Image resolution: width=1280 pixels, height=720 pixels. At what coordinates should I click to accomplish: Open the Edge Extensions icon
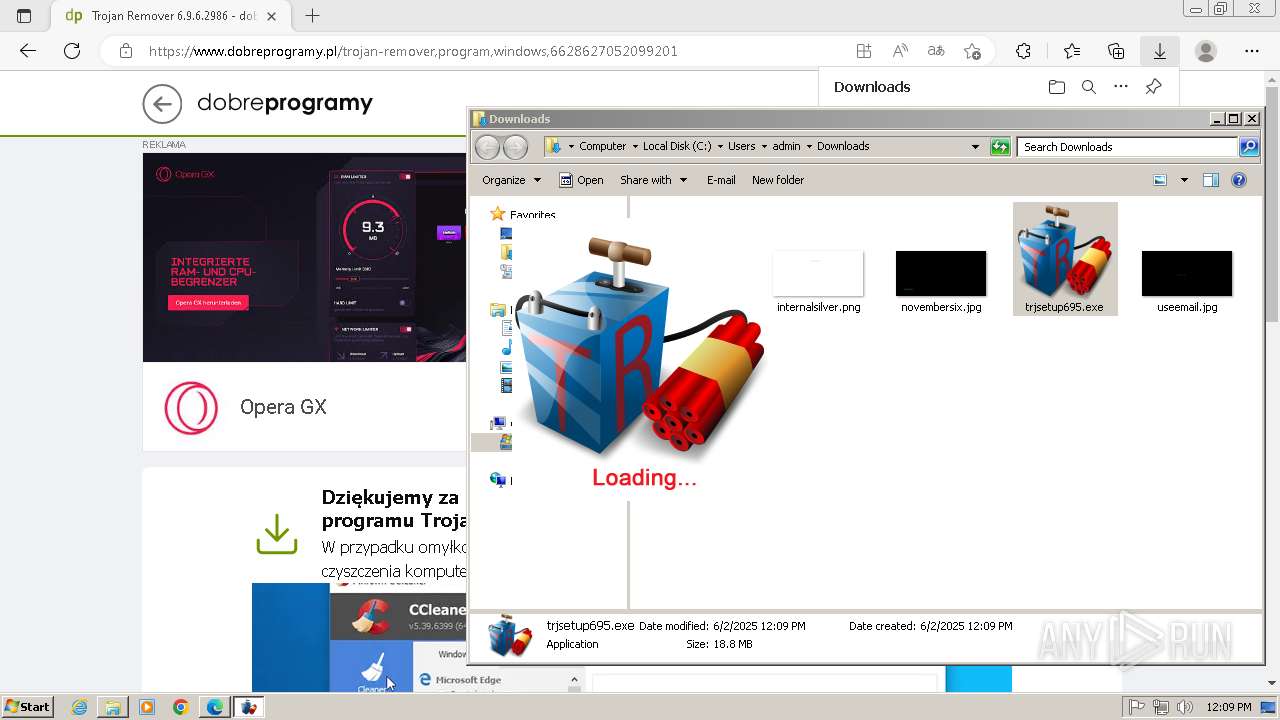[1023, 51]
